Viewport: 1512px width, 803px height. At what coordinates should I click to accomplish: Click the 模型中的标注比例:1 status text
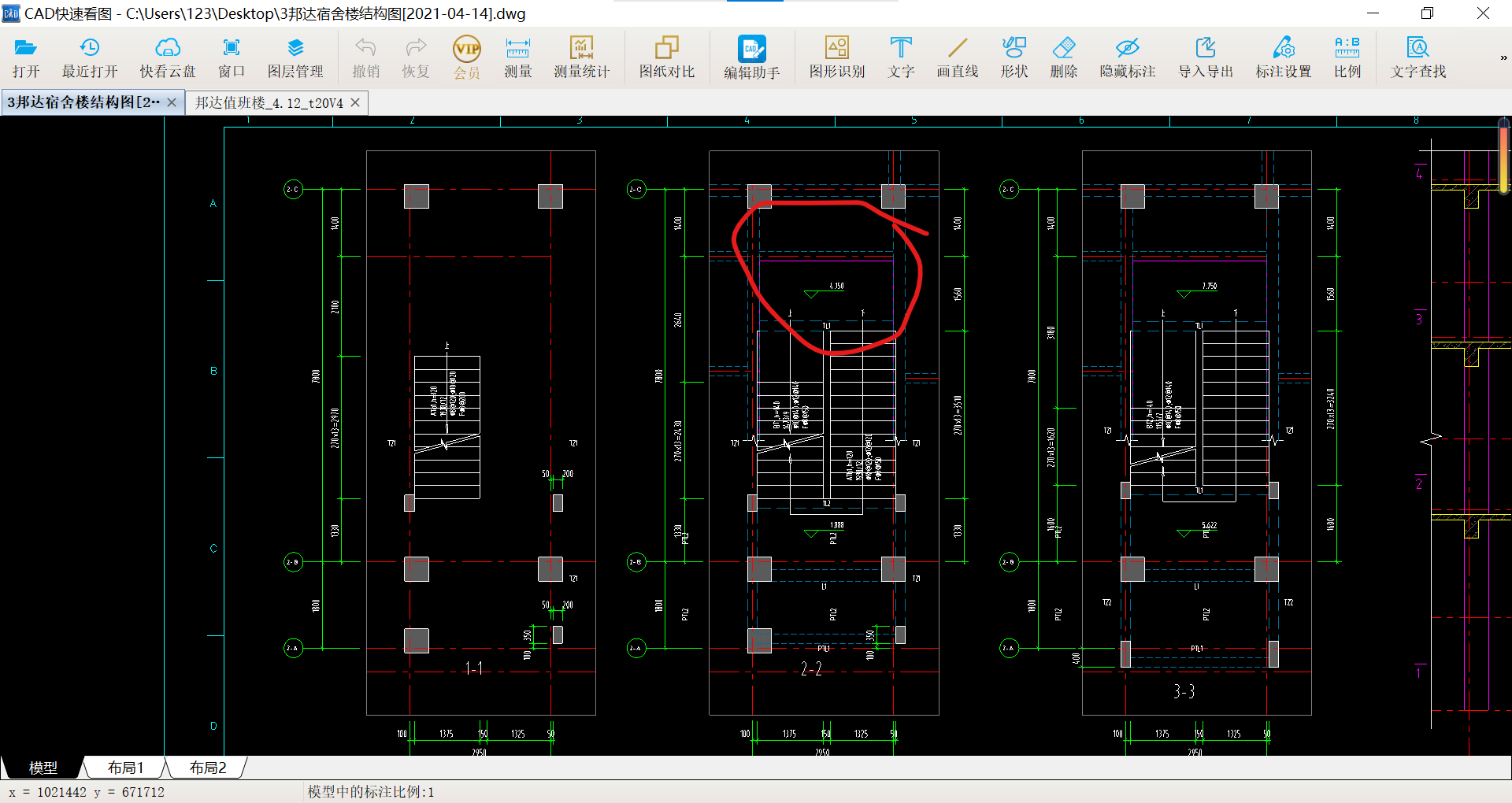[371, 792]
